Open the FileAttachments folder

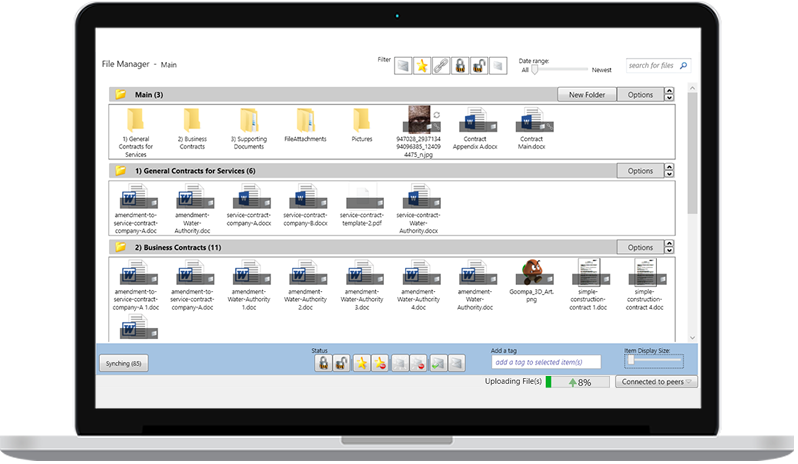305,121
